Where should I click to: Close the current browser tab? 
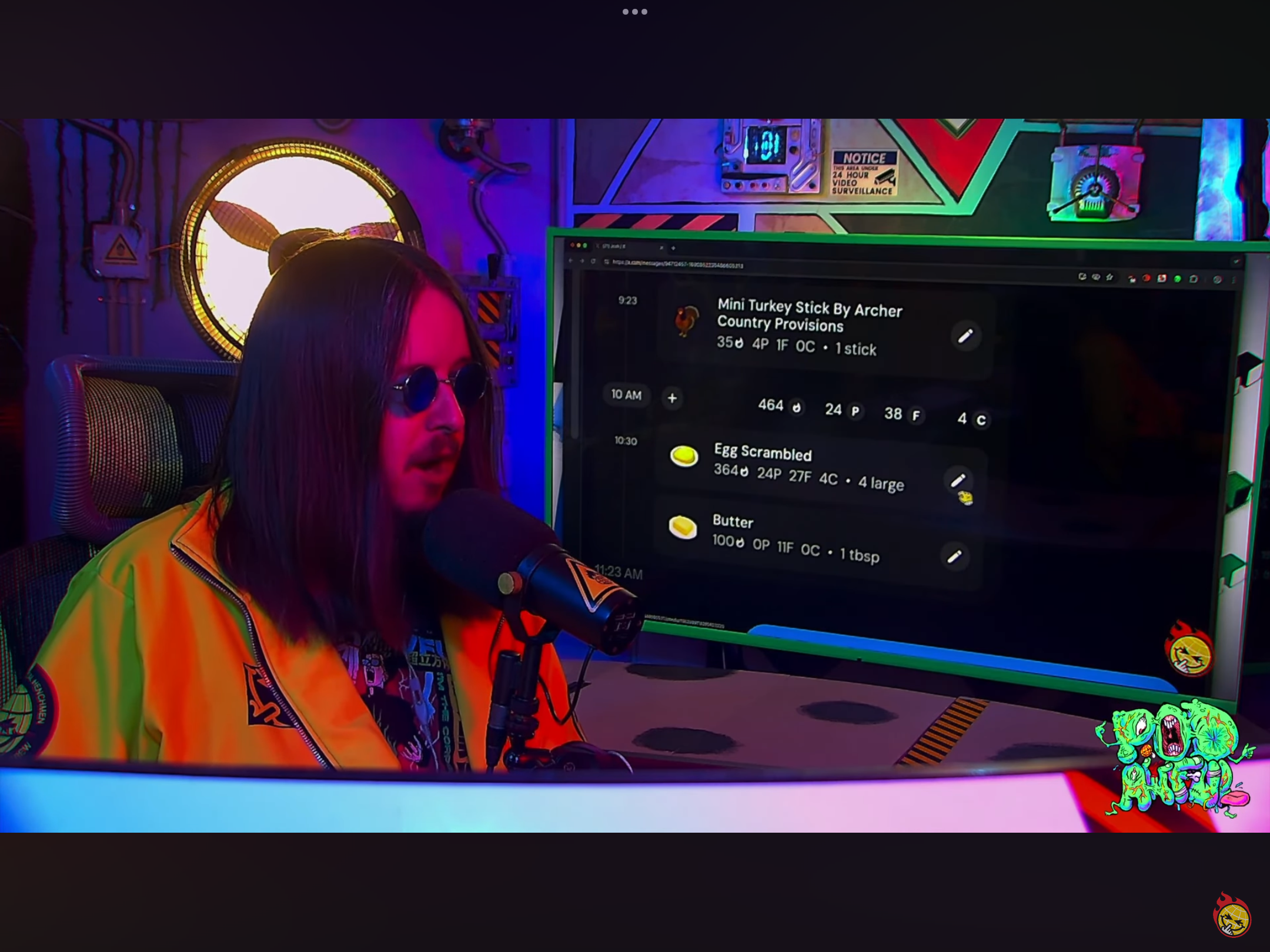click(x=661, y=247)
